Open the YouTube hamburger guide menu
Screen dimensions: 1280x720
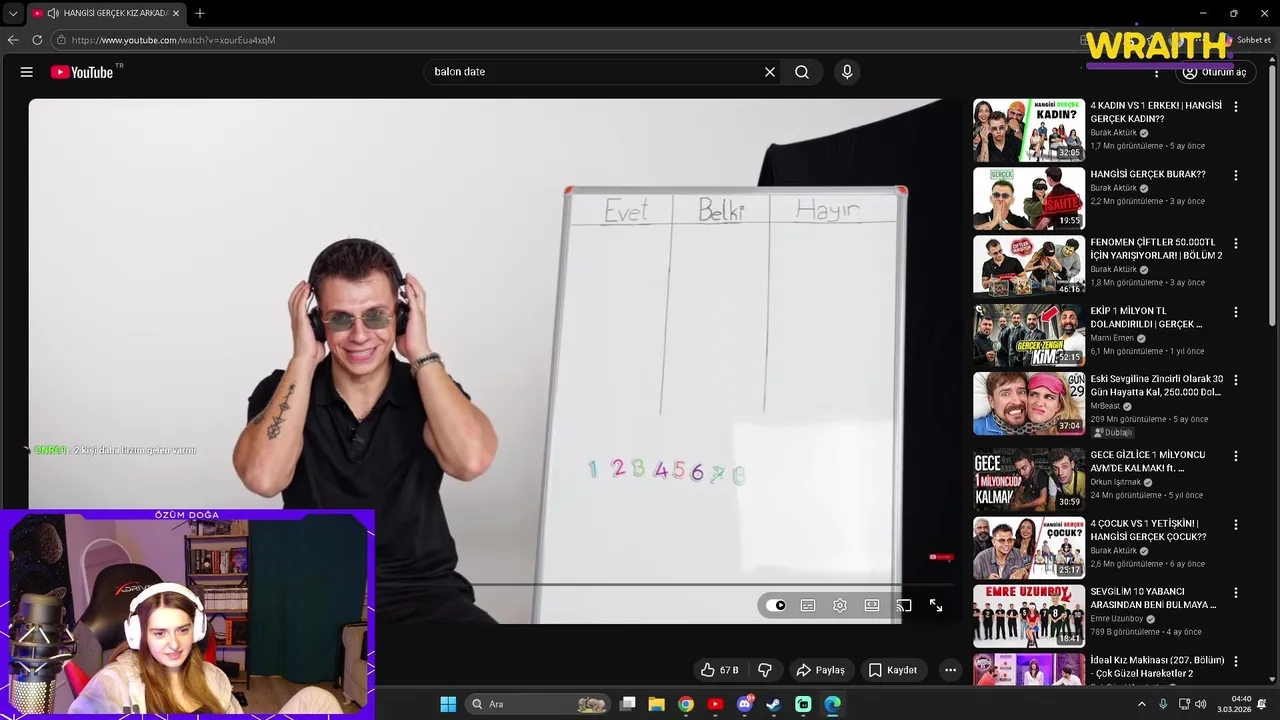27,72
